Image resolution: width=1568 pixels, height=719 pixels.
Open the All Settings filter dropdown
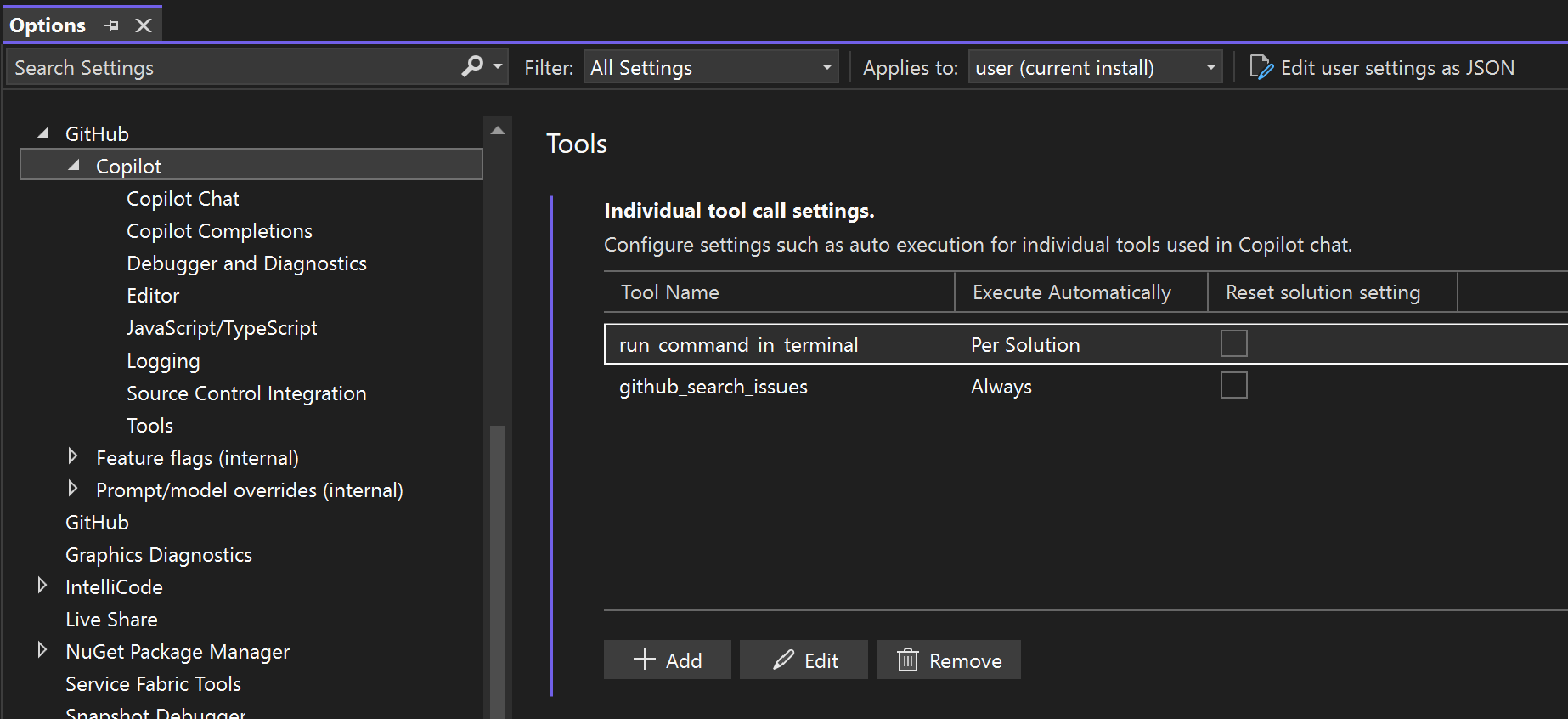(710, 67)
